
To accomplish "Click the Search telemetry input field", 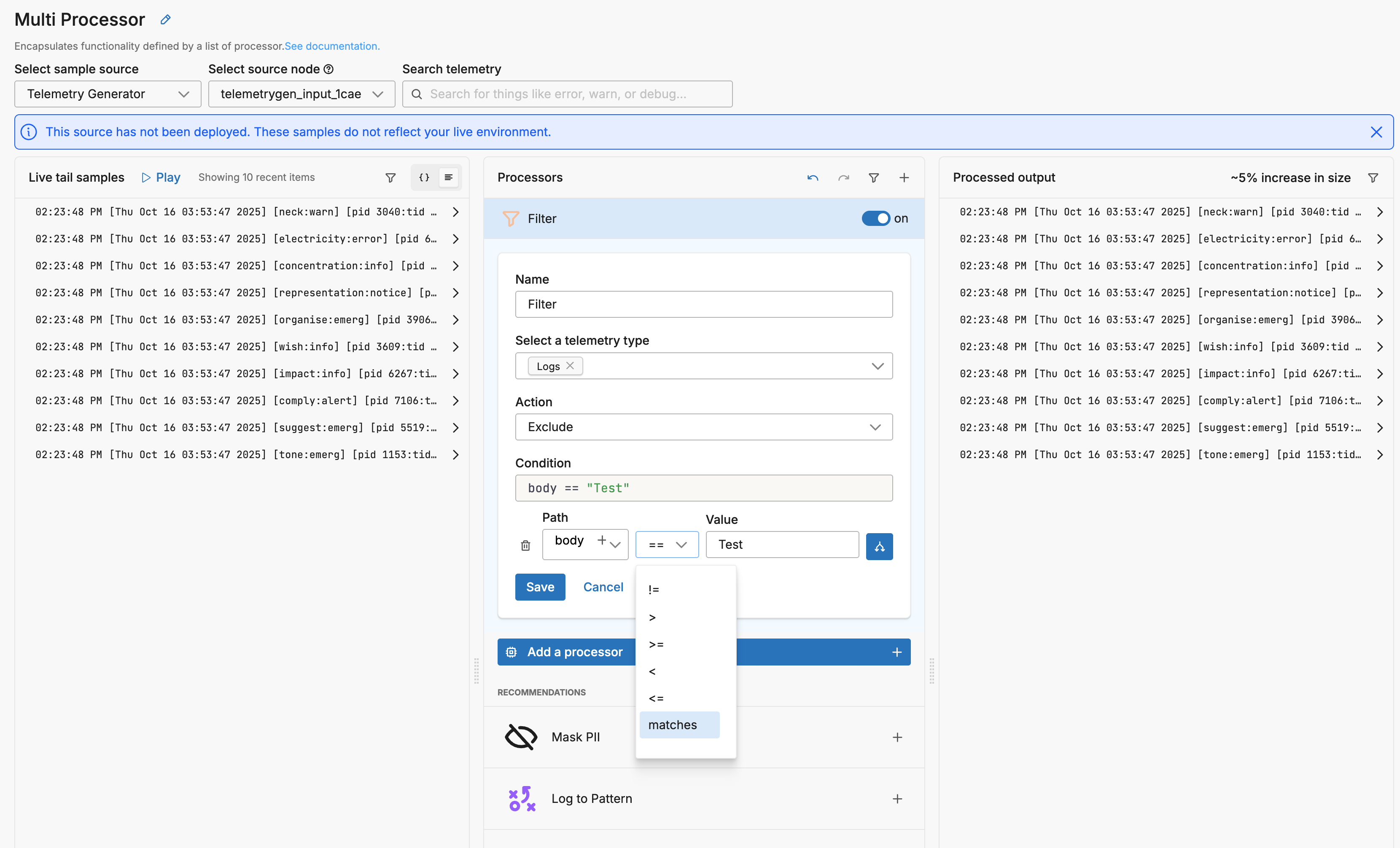I will [x=568, y=94].
